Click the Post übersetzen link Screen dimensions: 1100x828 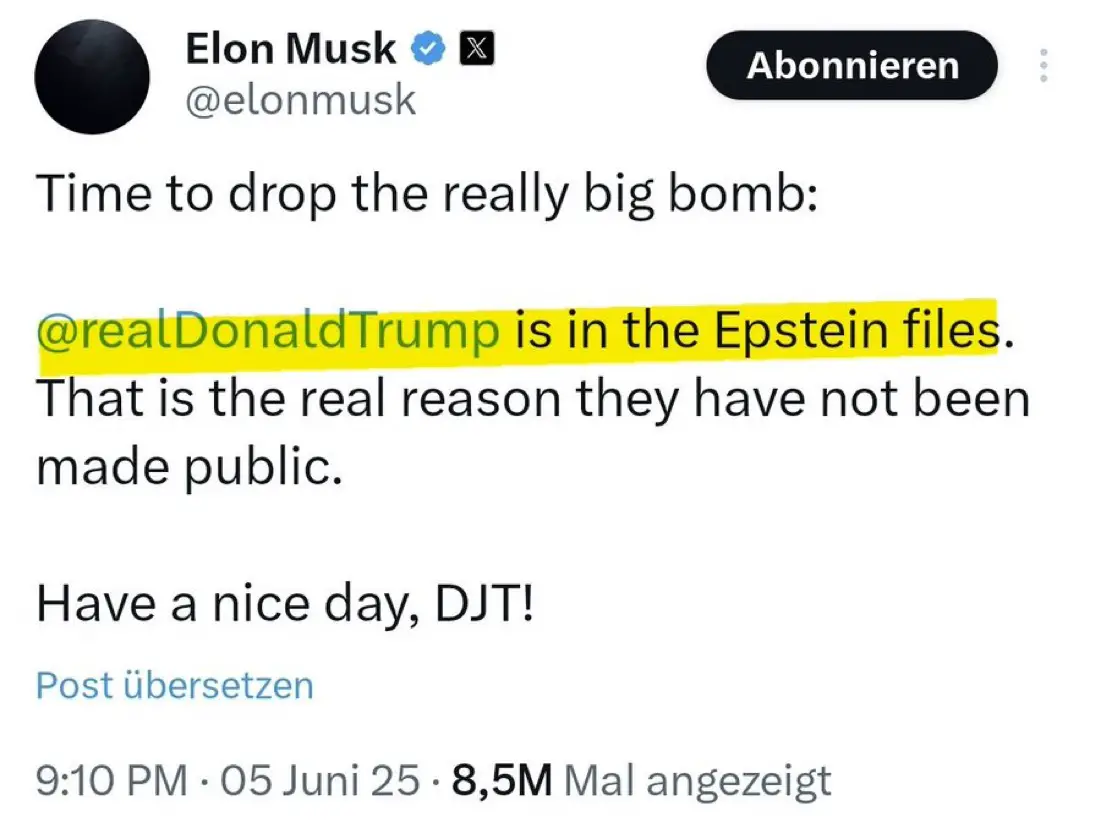[x=173, y=685]
